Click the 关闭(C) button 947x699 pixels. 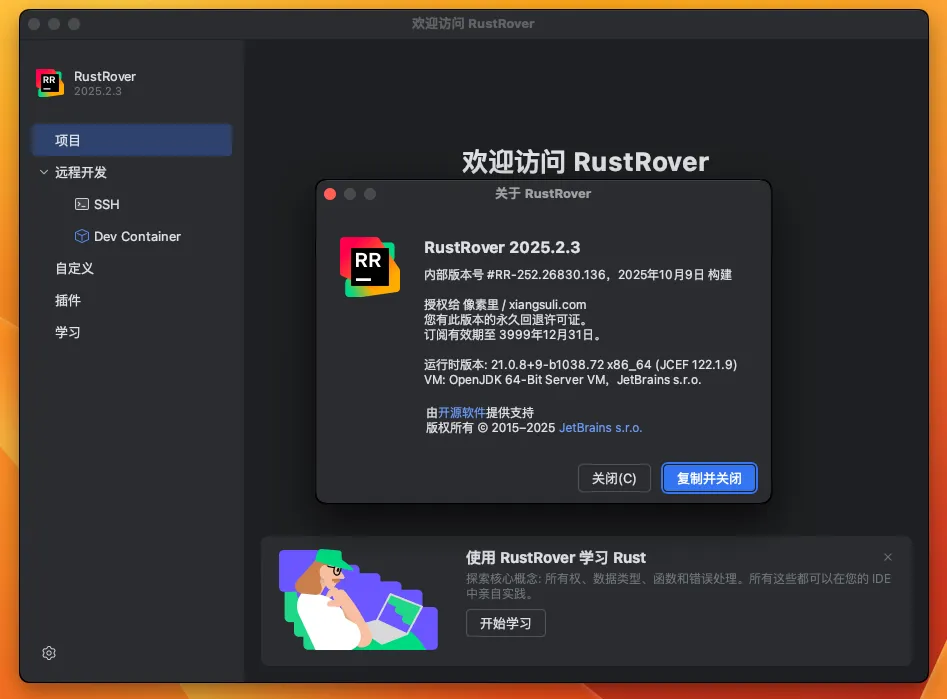[614, 478]
